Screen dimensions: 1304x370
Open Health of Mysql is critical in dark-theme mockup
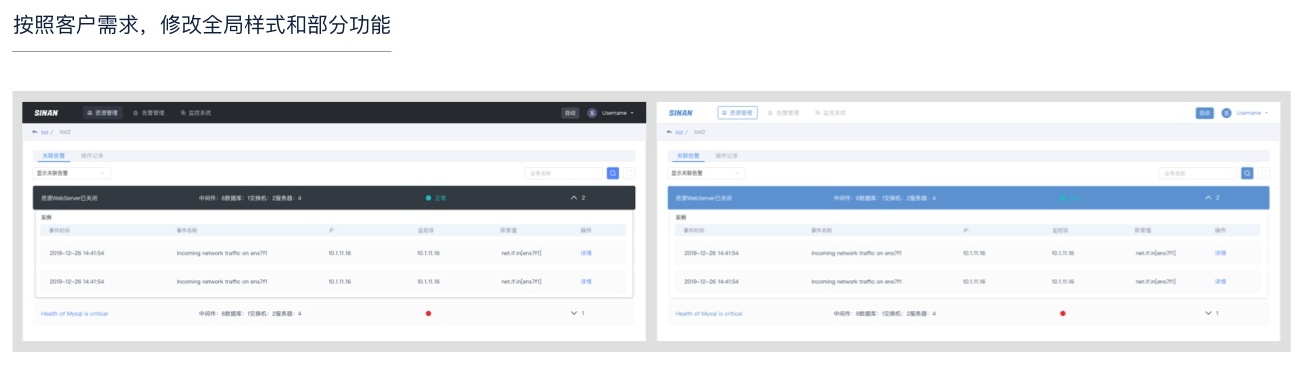tap(74, 314)
